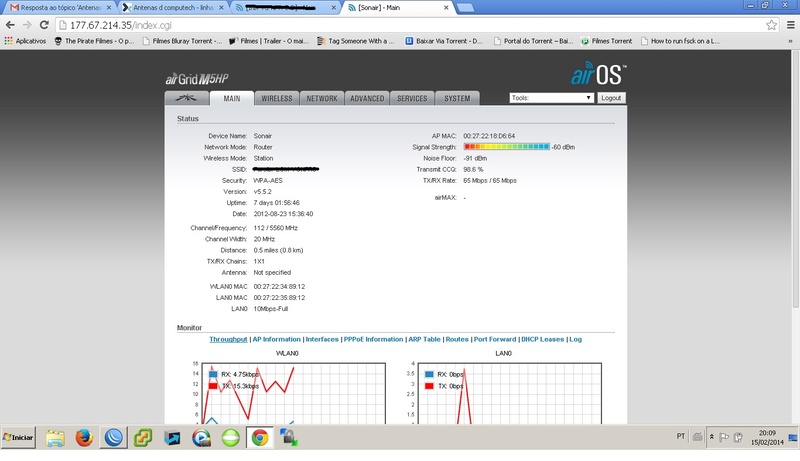Open The Pirate Filmes bookmark

[94, 41]
